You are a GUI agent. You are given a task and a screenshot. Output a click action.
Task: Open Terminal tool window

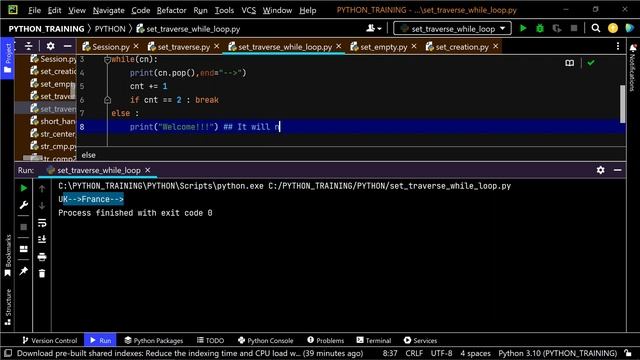coord(373,340)
